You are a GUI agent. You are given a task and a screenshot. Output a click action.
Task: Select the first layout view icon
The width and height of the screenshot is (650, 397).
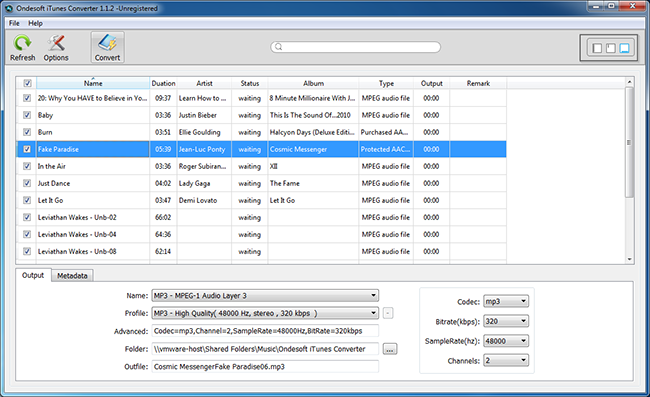597,48
